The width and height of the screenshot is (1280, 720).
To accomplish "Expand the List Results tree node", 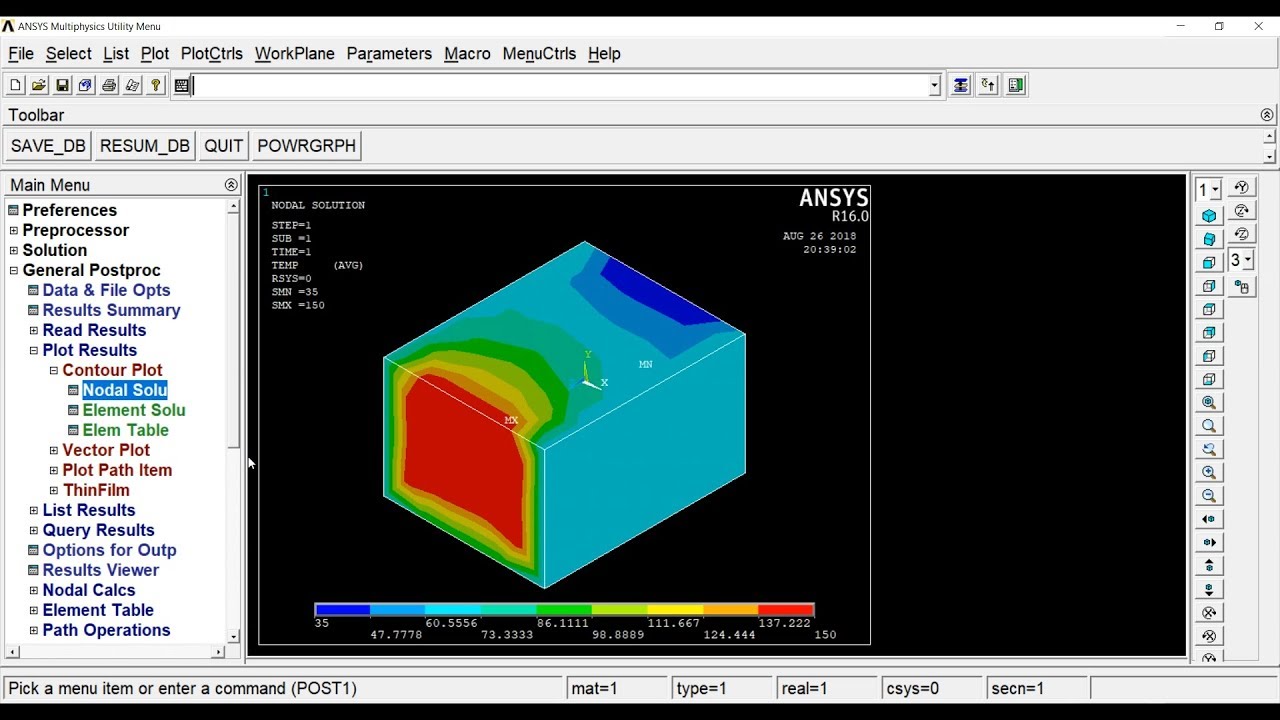I will tap(33, 511).
